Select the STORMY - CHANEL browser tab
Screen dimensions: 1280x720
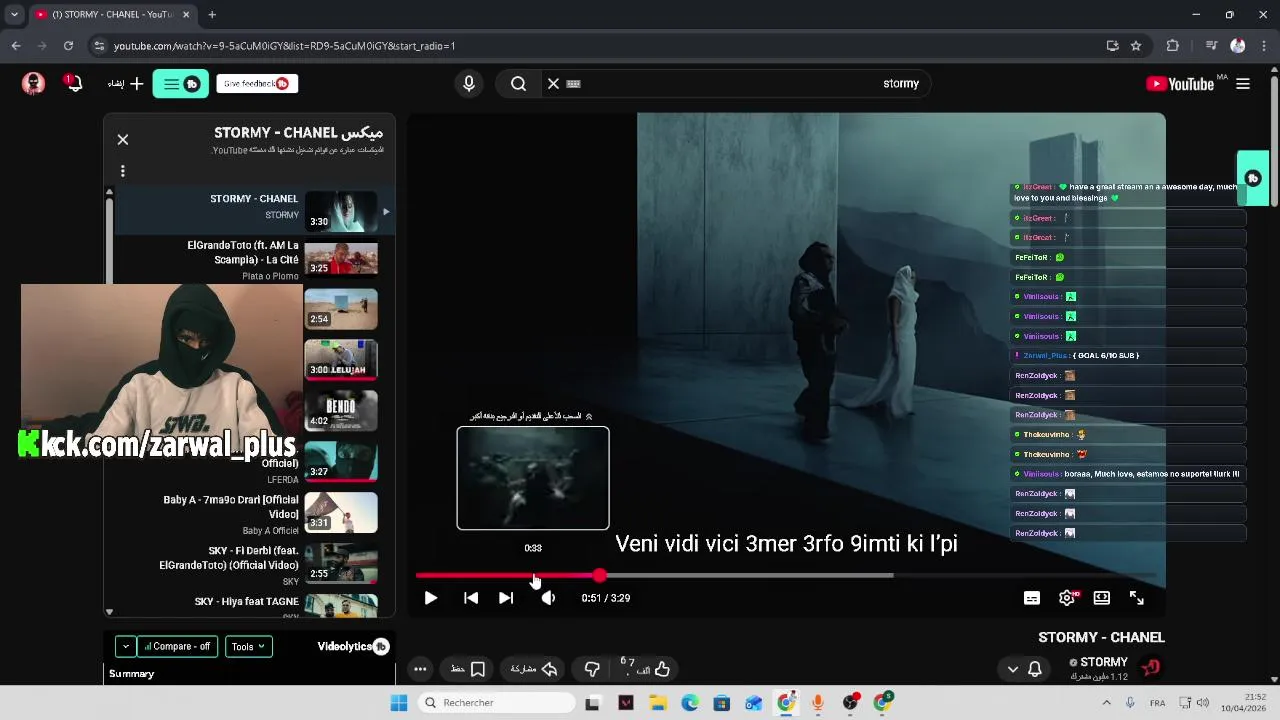pos(112,15)
